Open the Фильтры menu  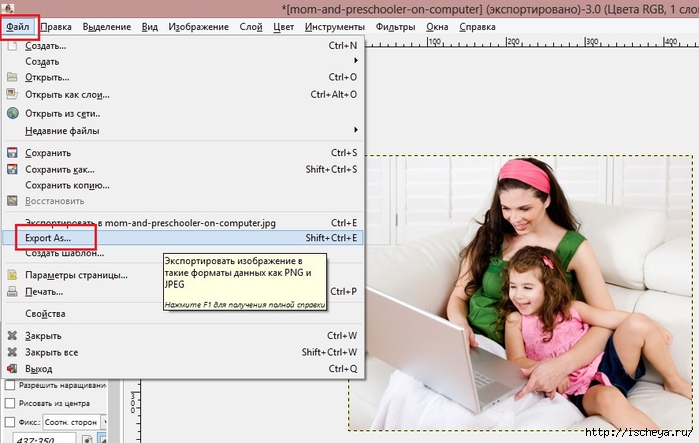[x=395, y=27]
